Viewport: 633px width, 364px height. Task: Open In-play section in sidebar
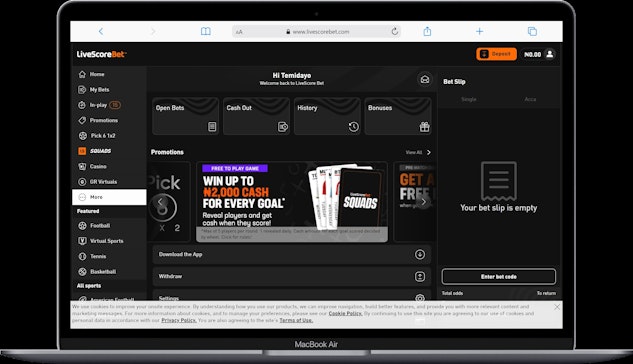(99, 105)
